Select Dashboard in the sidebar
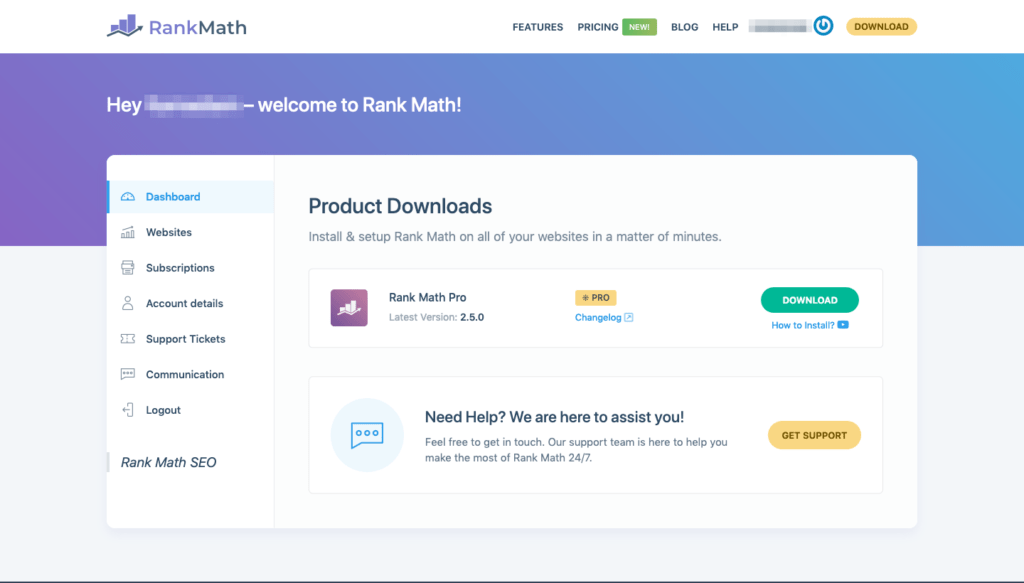Screen dimensions: 1024x583 (x=191, y=197)
